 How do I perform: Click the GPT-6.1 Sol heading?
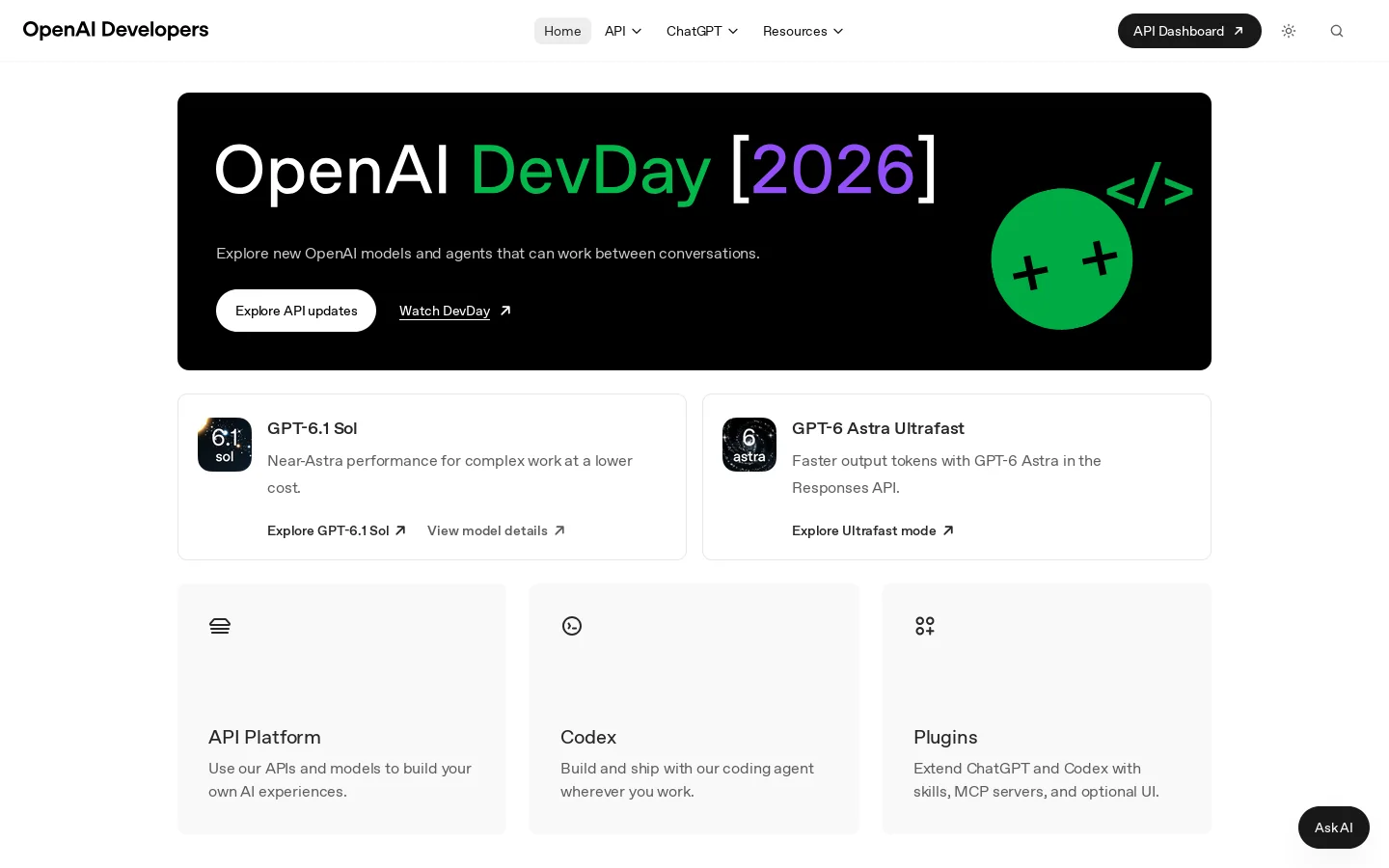click(313, 428)
